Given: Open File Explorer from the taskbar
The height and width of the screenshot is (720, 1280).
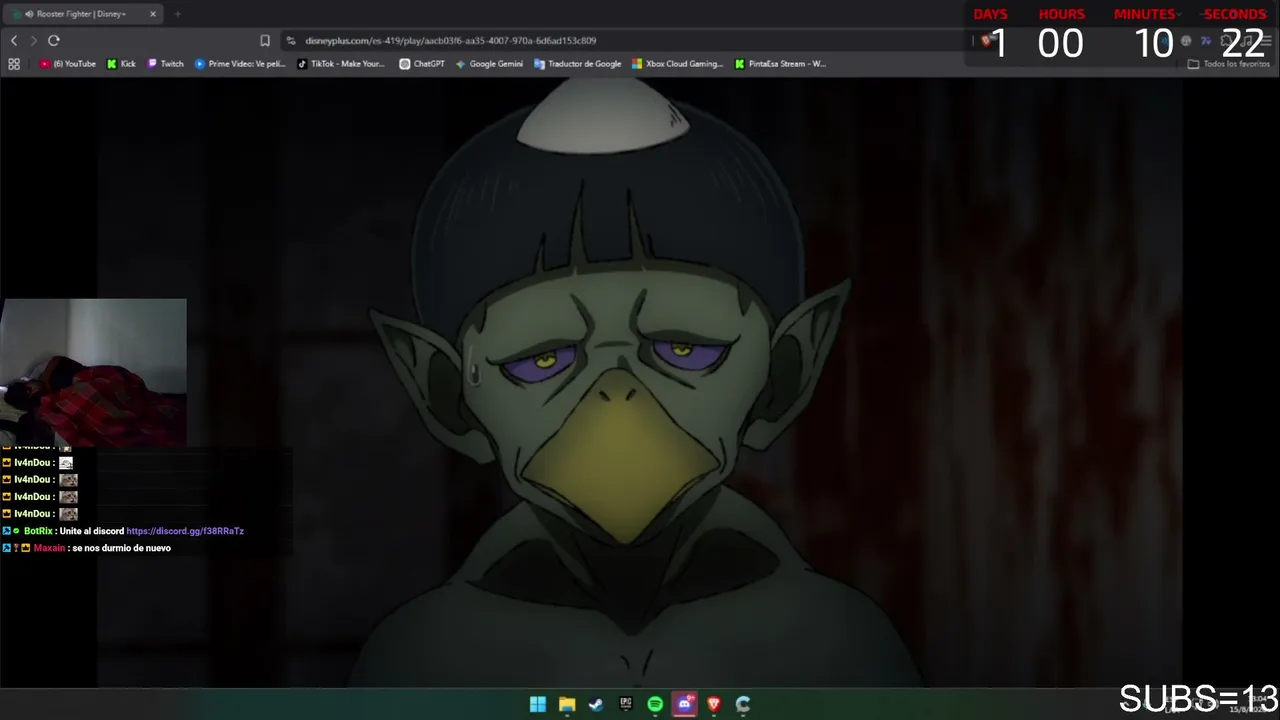Looking at the screenshot, I should (567, 704).
